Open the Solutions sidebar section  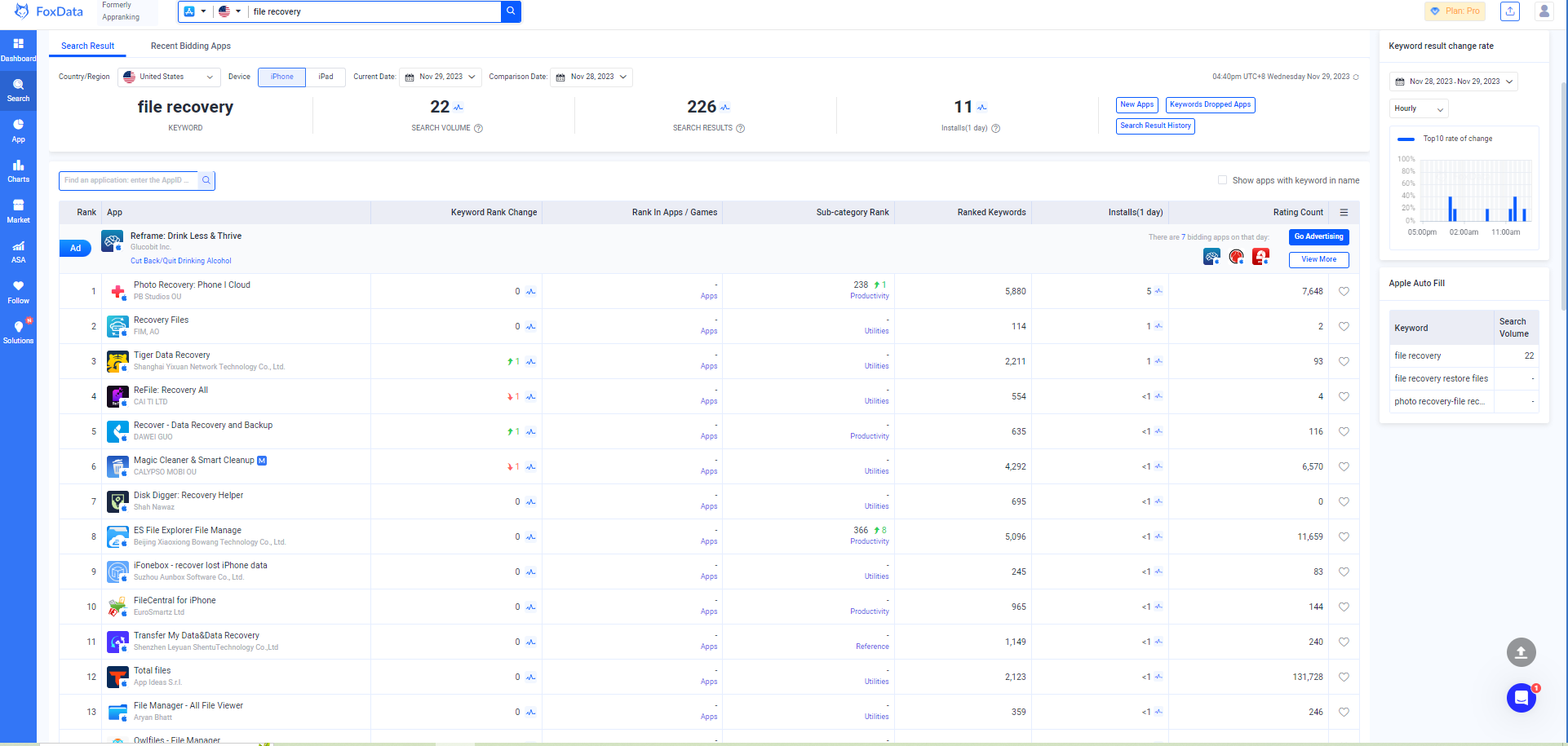coord(18,332)
